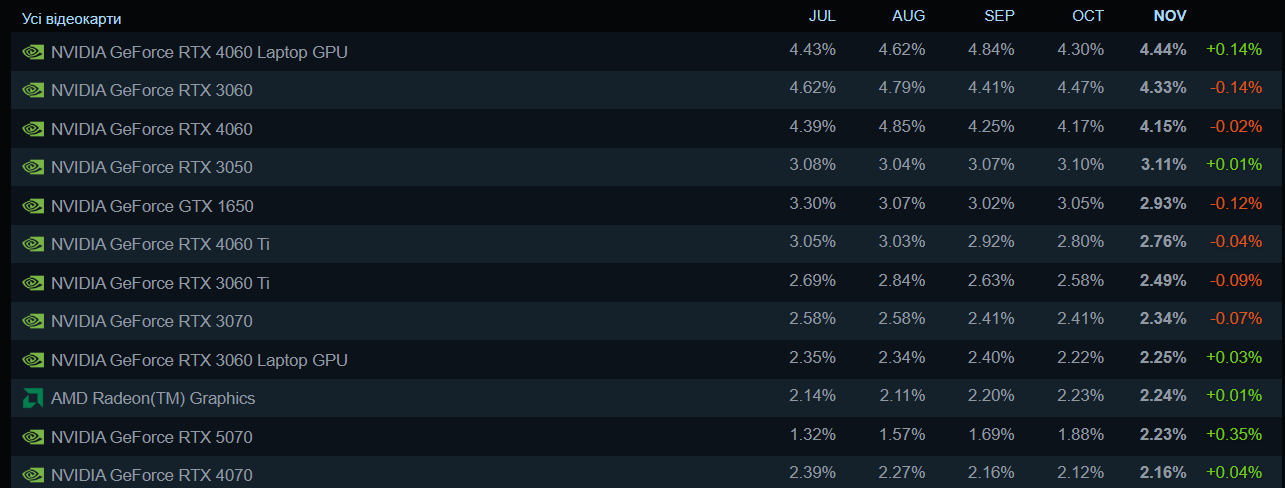Screen dimensions: 1285x488
Task: Click the JUL column header
Action: pyautogui.click(x=822, y=16)
